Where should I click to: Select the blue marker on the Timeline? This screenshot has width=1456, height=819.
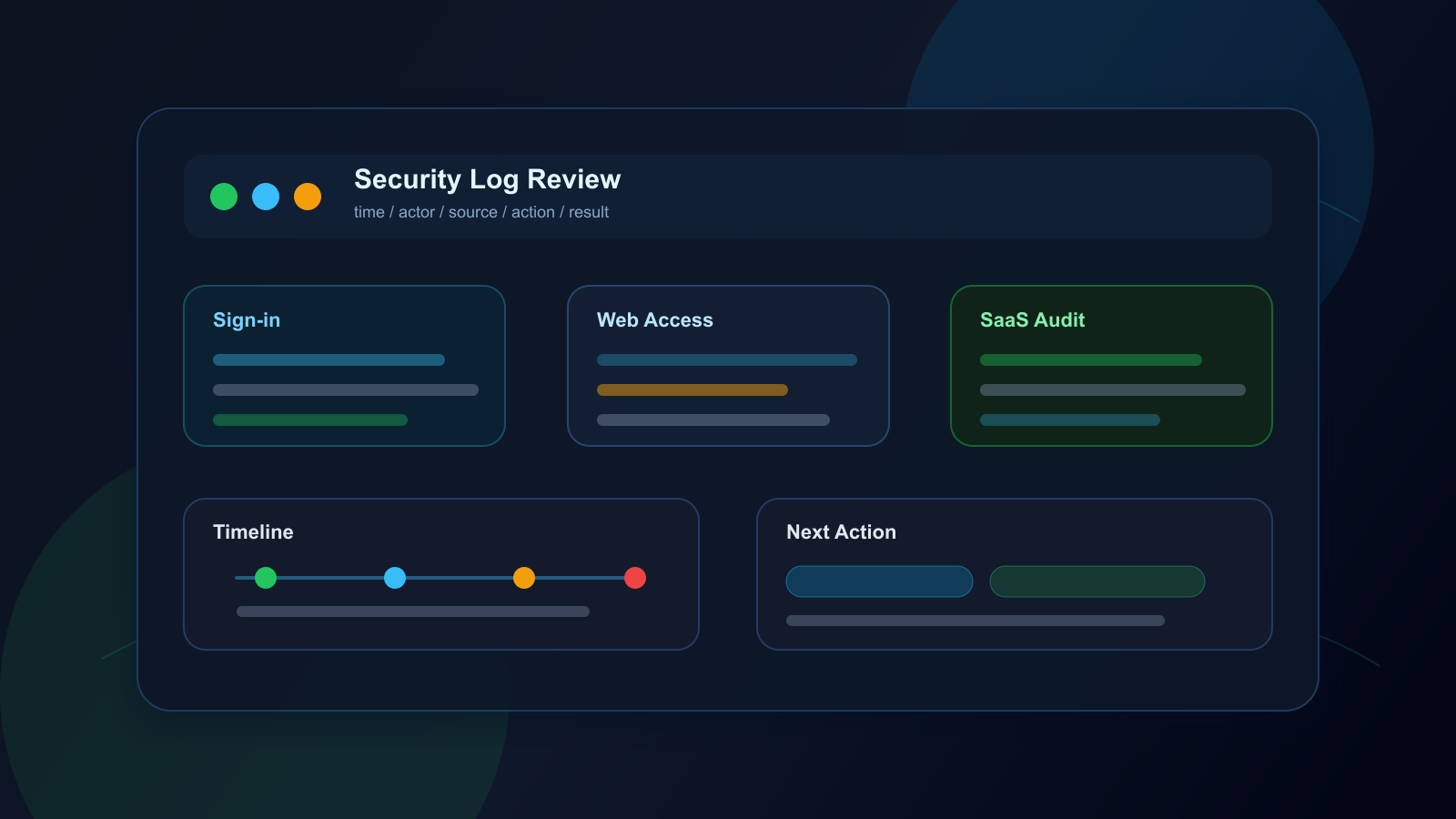pos(395,578)
